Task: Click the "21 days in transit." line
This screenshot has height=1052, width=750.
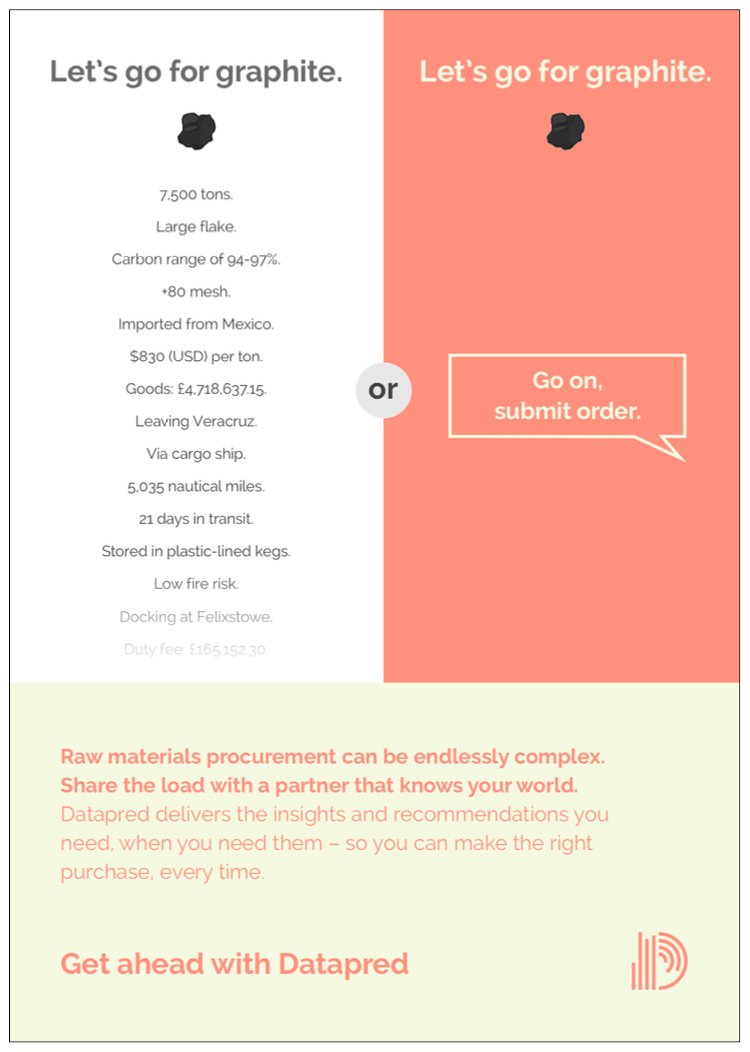Action: click(x=196, y=518)
